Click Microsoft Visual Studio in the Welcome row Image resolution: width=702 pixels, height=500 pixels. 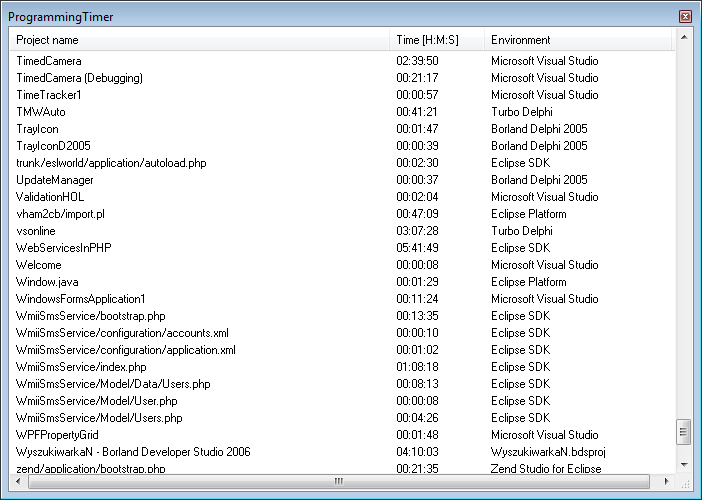pyautogui.click(x=544, y=265)
